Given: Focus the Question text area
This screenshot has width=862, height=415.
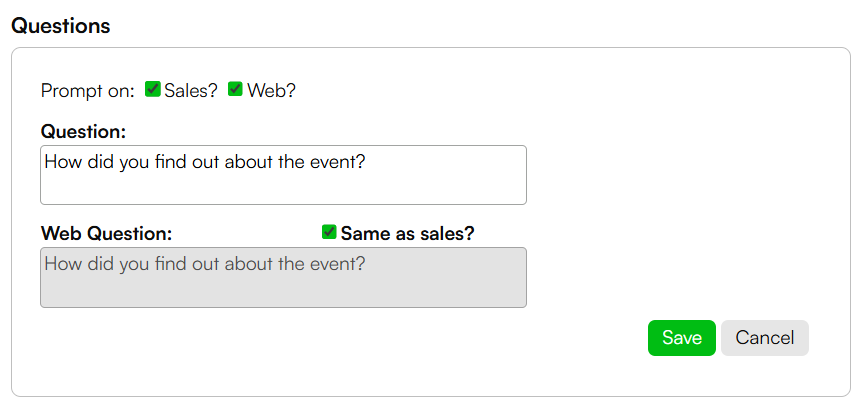Looking at the screenshot, I should pos(283,175).
